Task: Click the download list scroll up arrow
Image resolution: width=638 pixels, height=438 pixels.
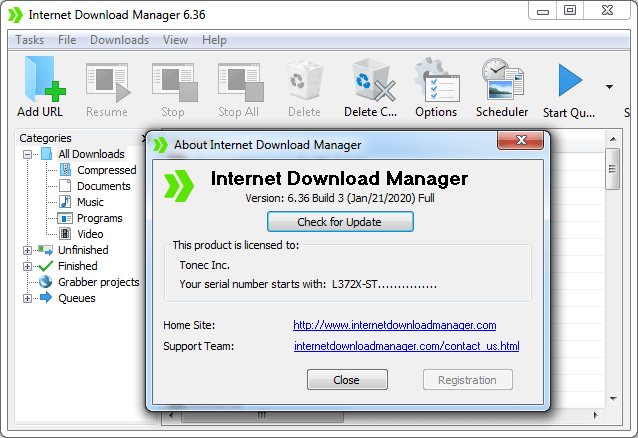Action: 613,139
